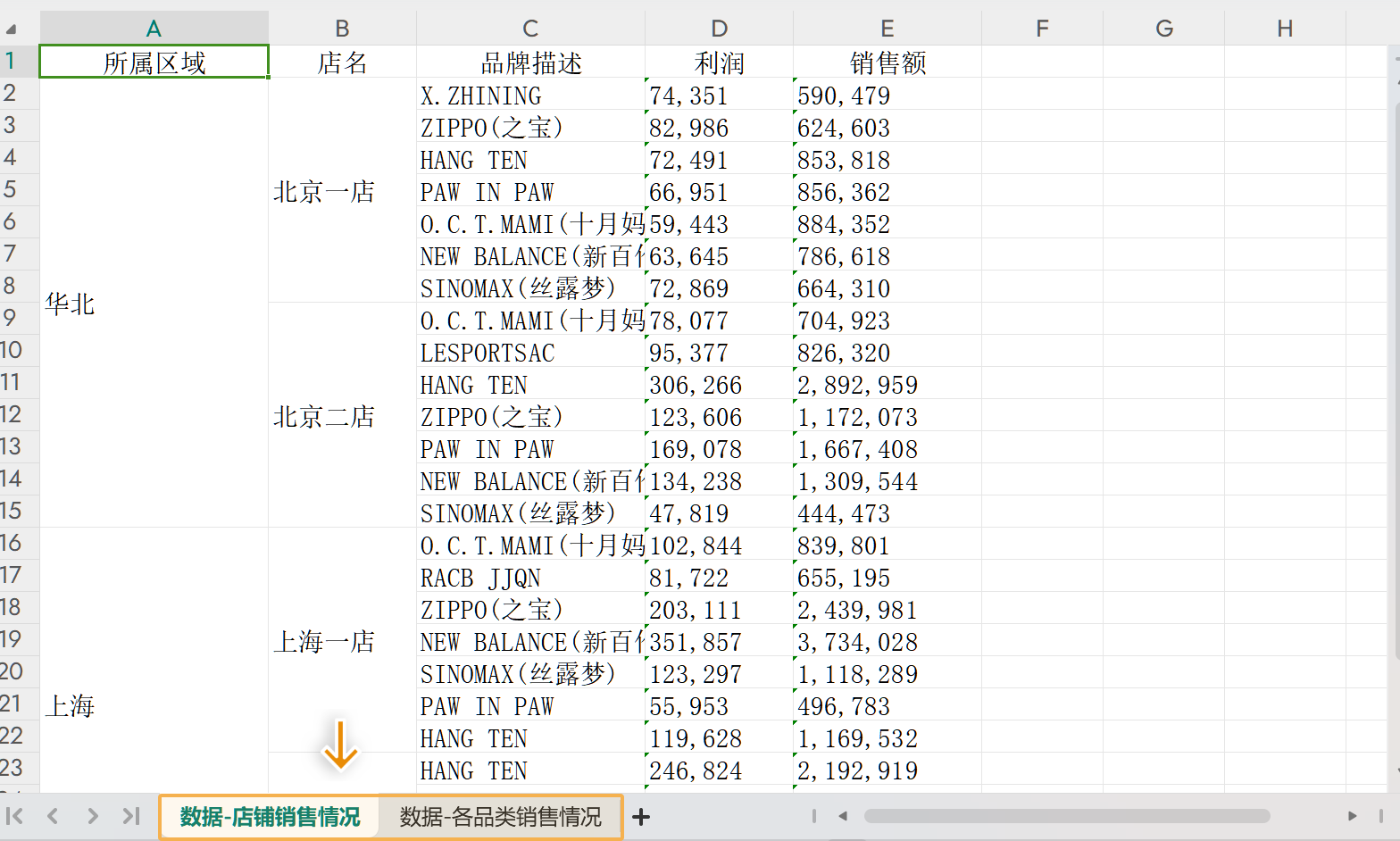This screenshot has width=1400, height=841.
Task: Select column H header
Action: click(1285, 29)
